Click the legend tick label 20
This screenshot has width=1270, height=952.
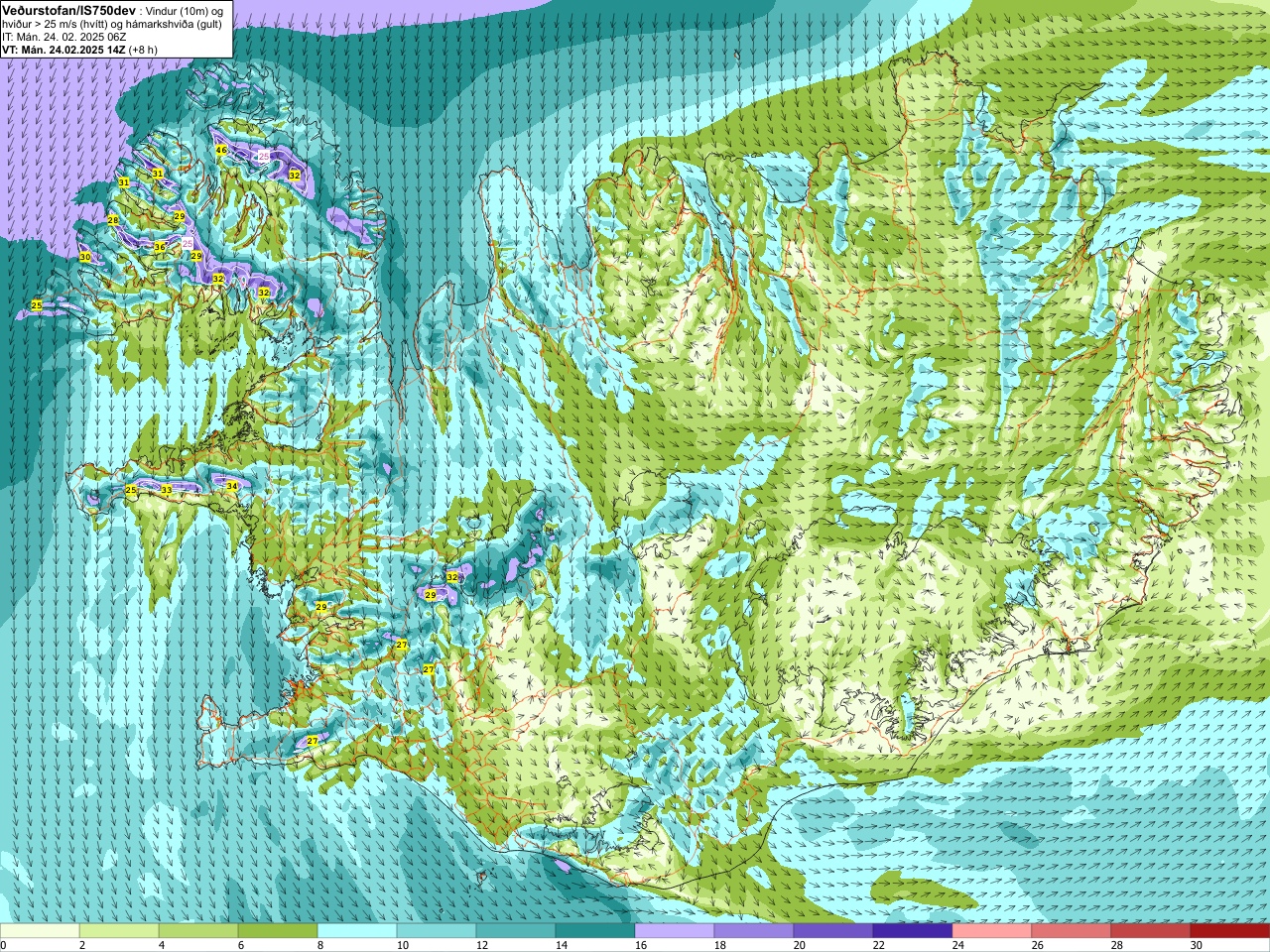[800, 945]
